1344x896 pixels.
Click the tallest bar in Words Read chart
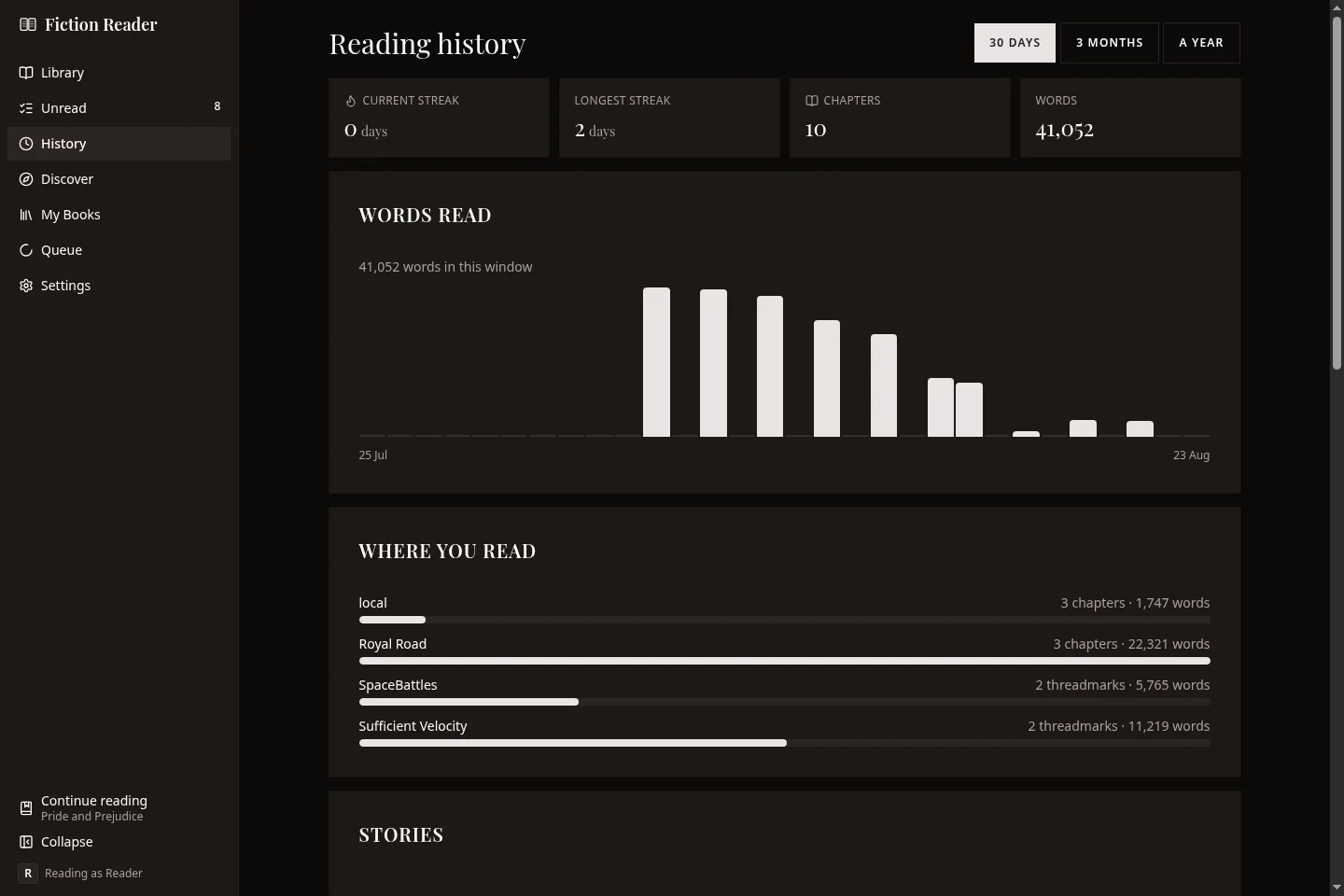tap(656, 362)
